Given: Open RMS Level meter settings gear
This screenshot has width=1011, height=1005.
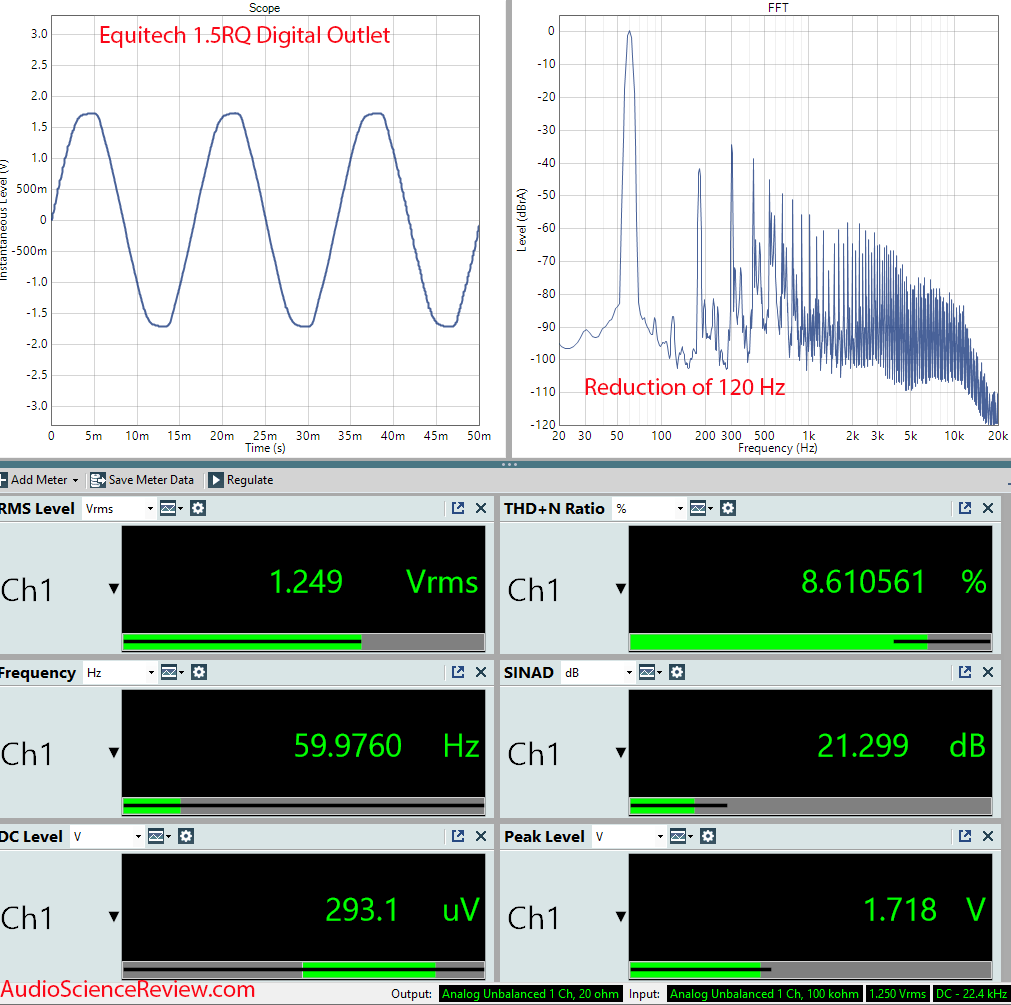Looking at the screenshot, I should [198, 509].
